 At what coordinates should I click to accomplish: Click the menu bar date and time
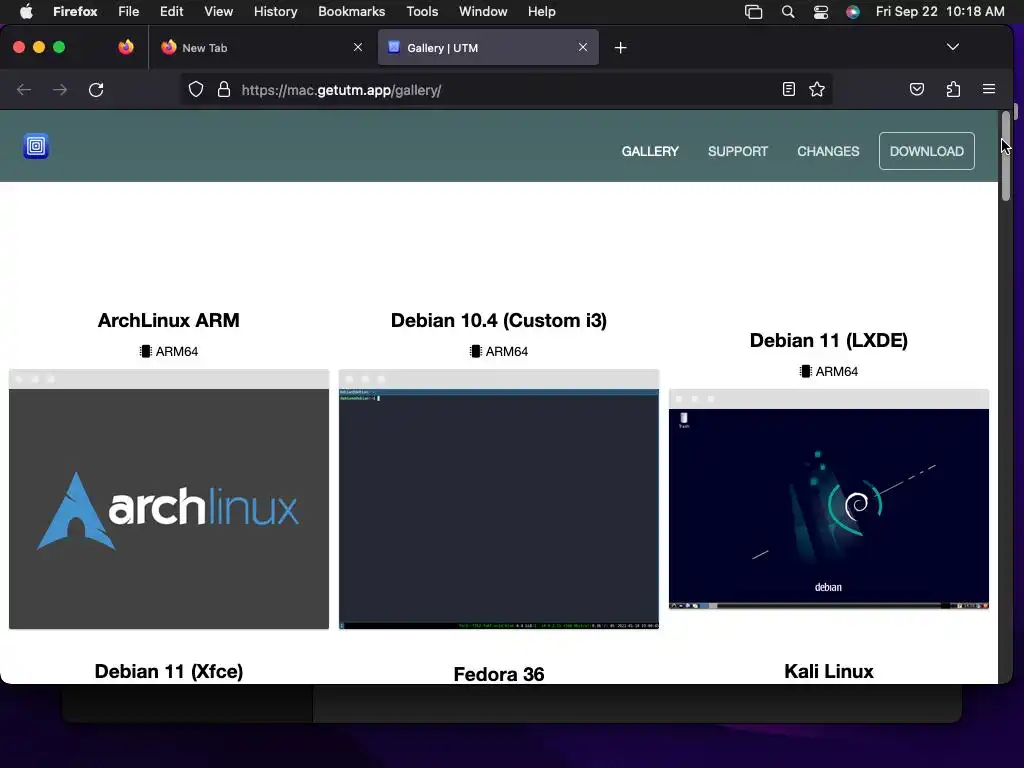[x=940, y=12]
